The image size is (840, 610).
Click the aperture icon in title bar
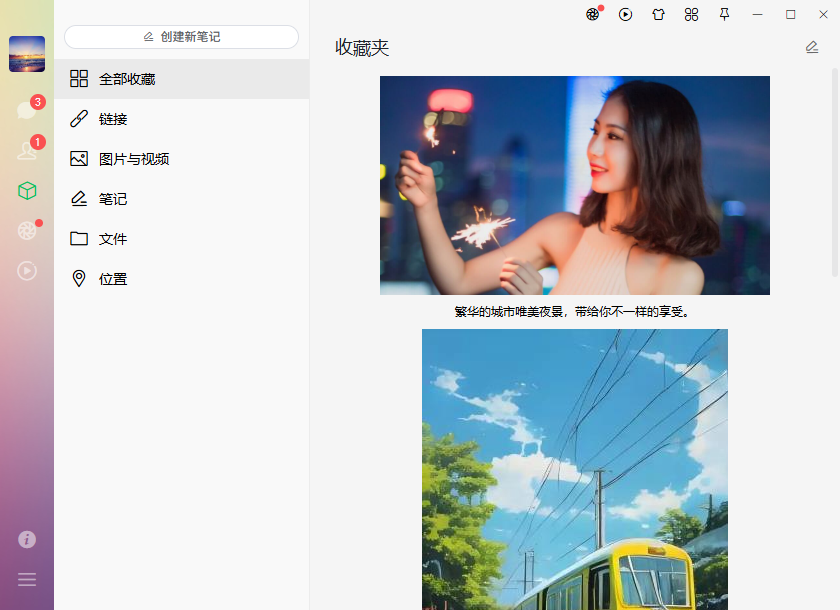tap(593, 14)
